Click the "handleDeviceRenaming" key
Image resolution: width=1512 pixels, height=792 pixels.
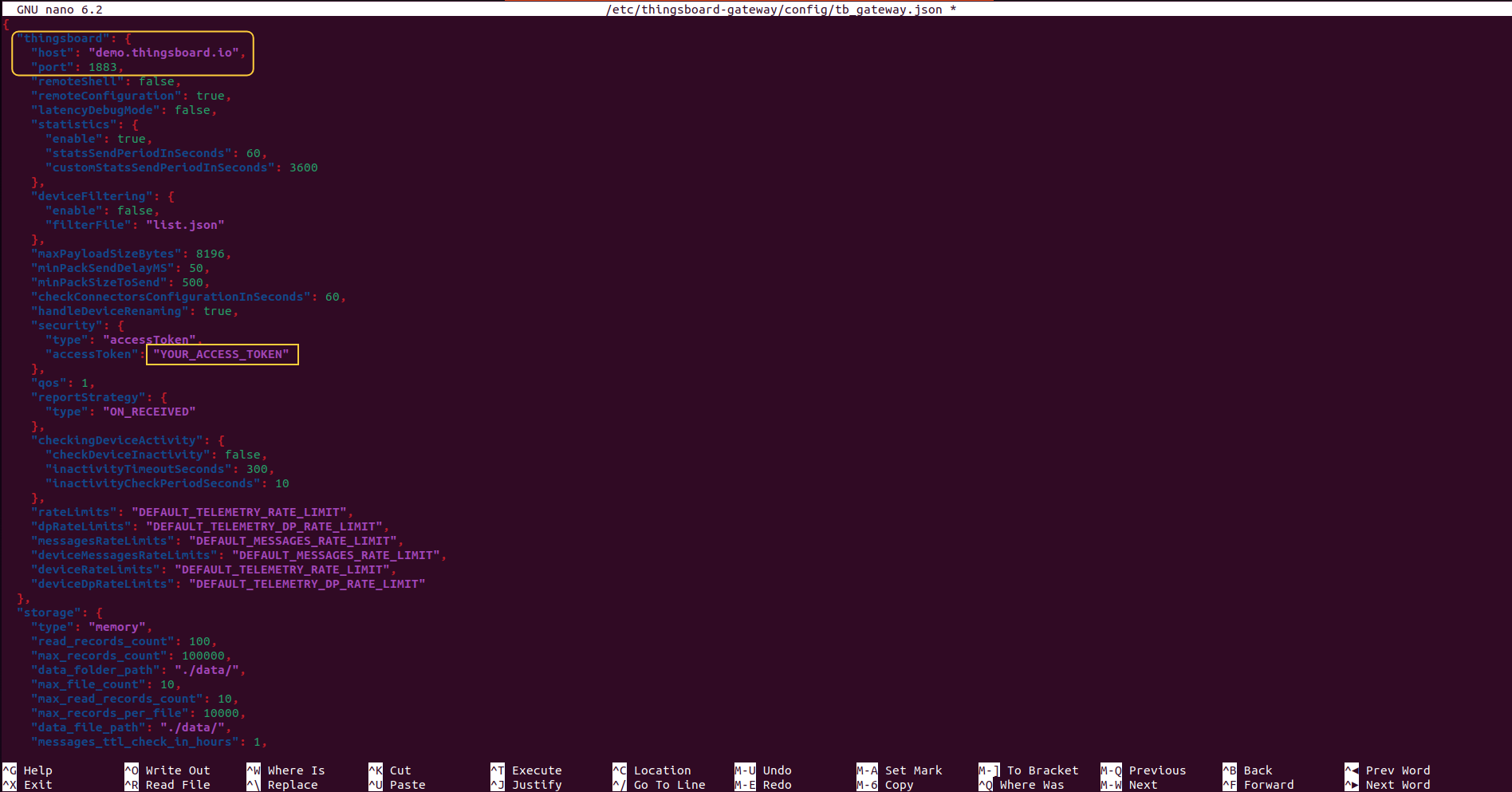[110, 311]
